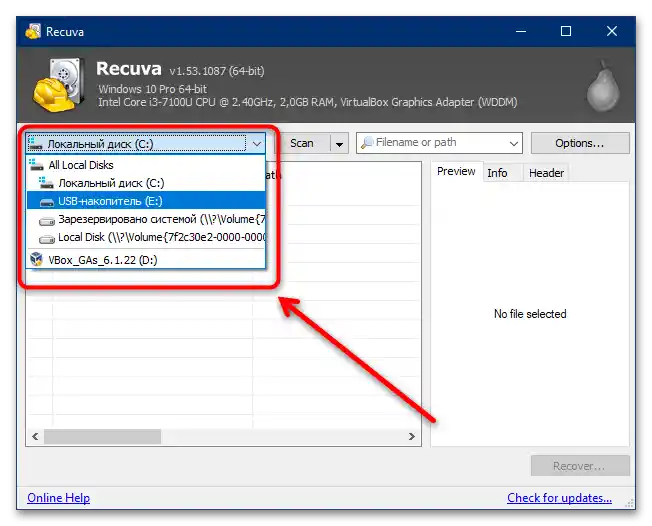The width and height of the screenshot is (652, 526).
Task: Pick Local Disk volume 7f2c30e2 entry
Action: point(146,237)
